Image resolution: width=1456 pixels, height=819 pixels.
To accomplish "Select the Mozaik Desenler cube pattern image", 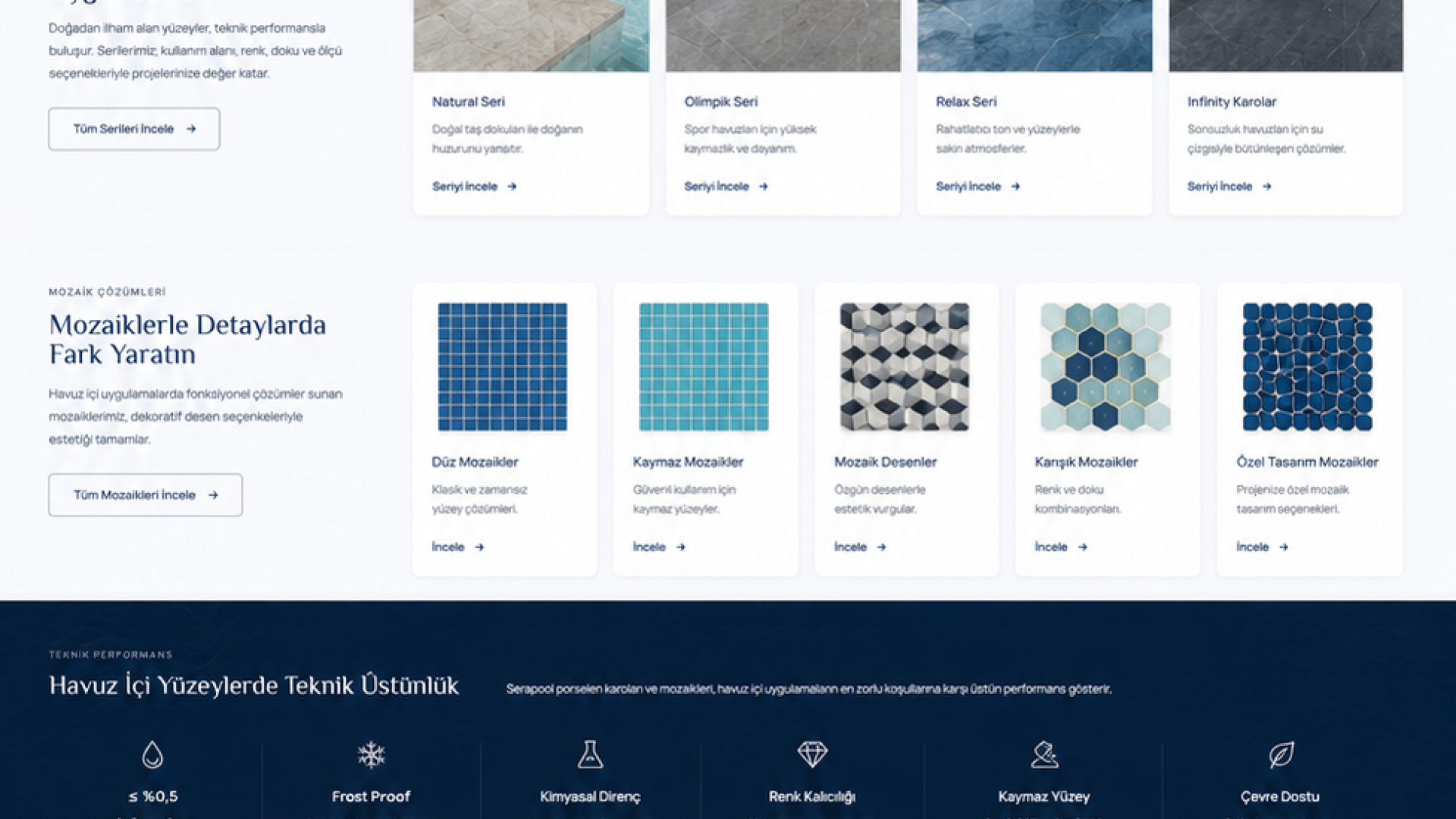I will (905, 367).
